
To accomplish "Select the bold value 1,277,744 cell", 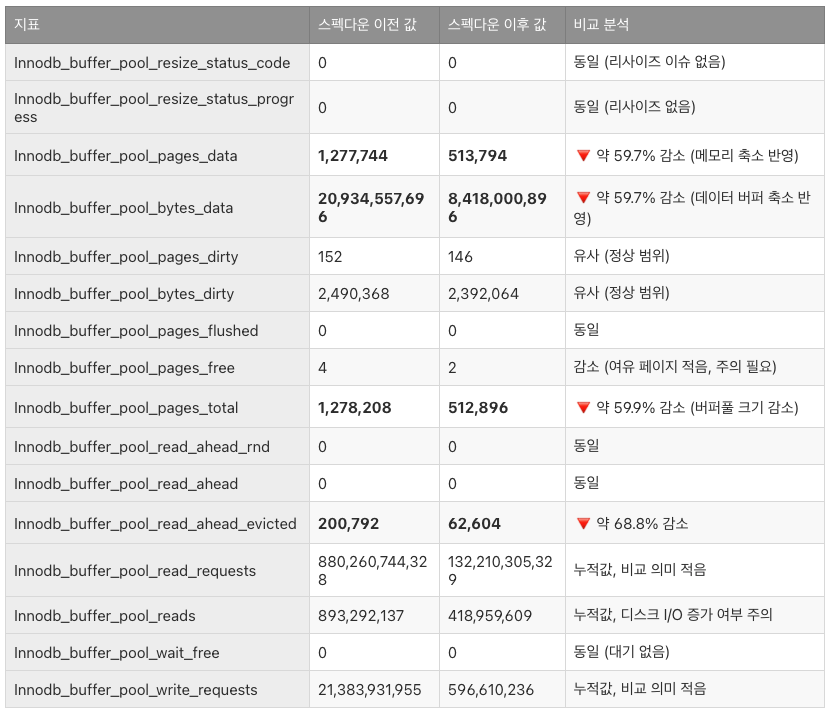I will click(347, 155).
